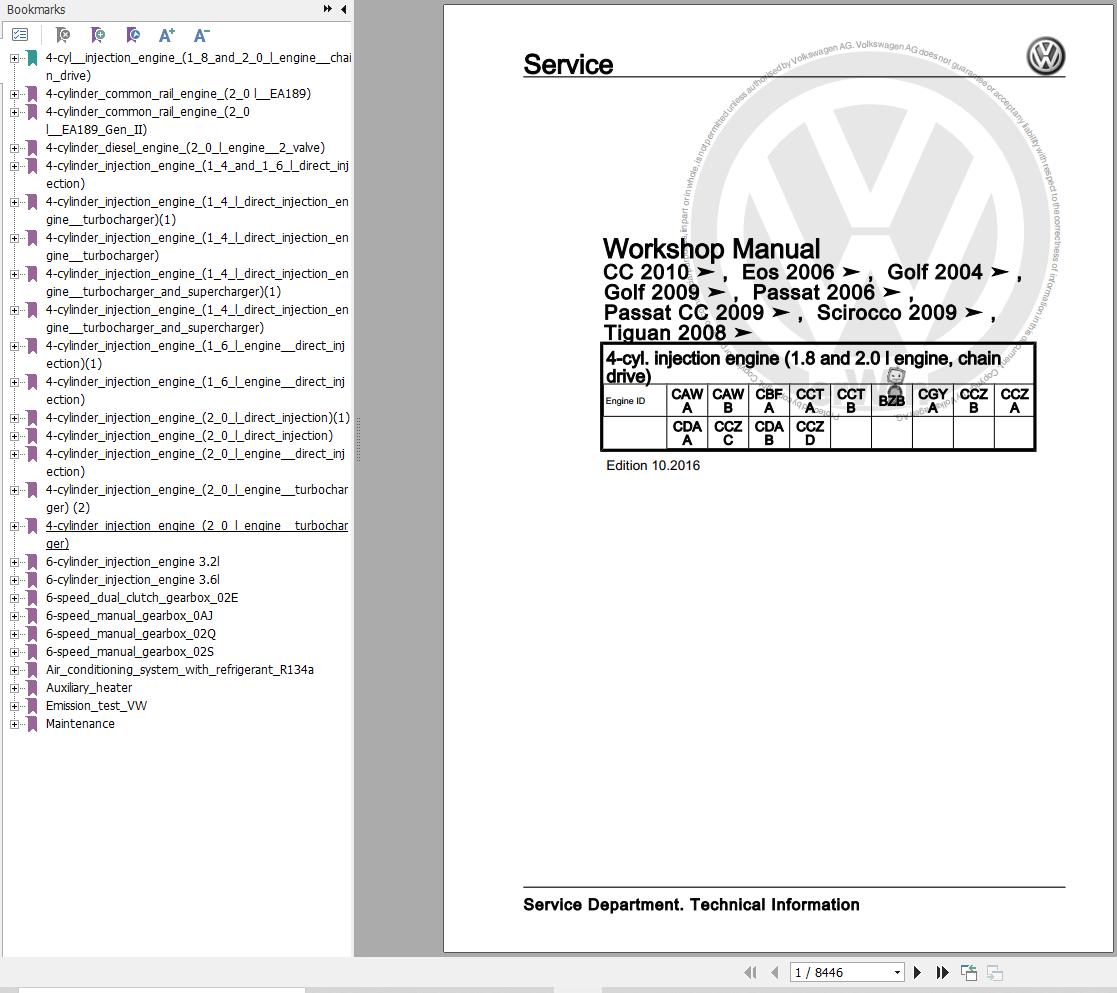
Task: Click the double-arrow icon in Bookmarks header
Action: coord(328,9)
